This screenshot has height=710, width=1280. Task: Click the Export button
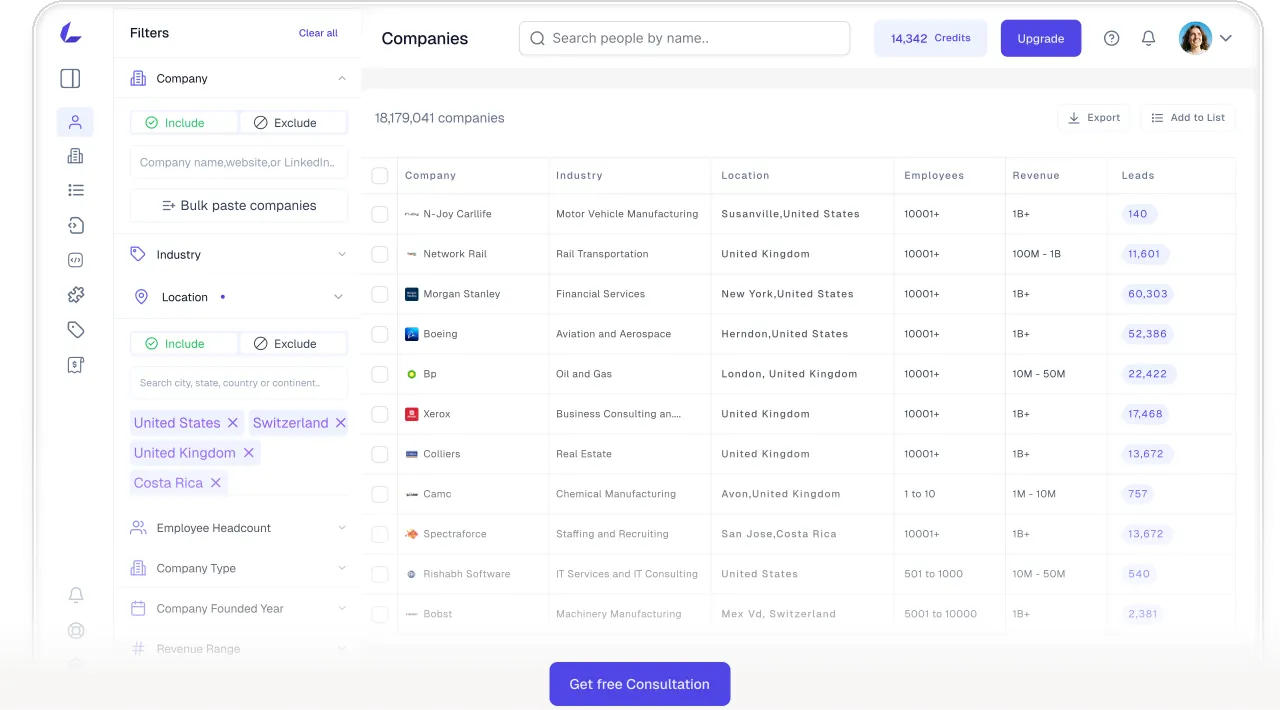[x=1094, y=118]
